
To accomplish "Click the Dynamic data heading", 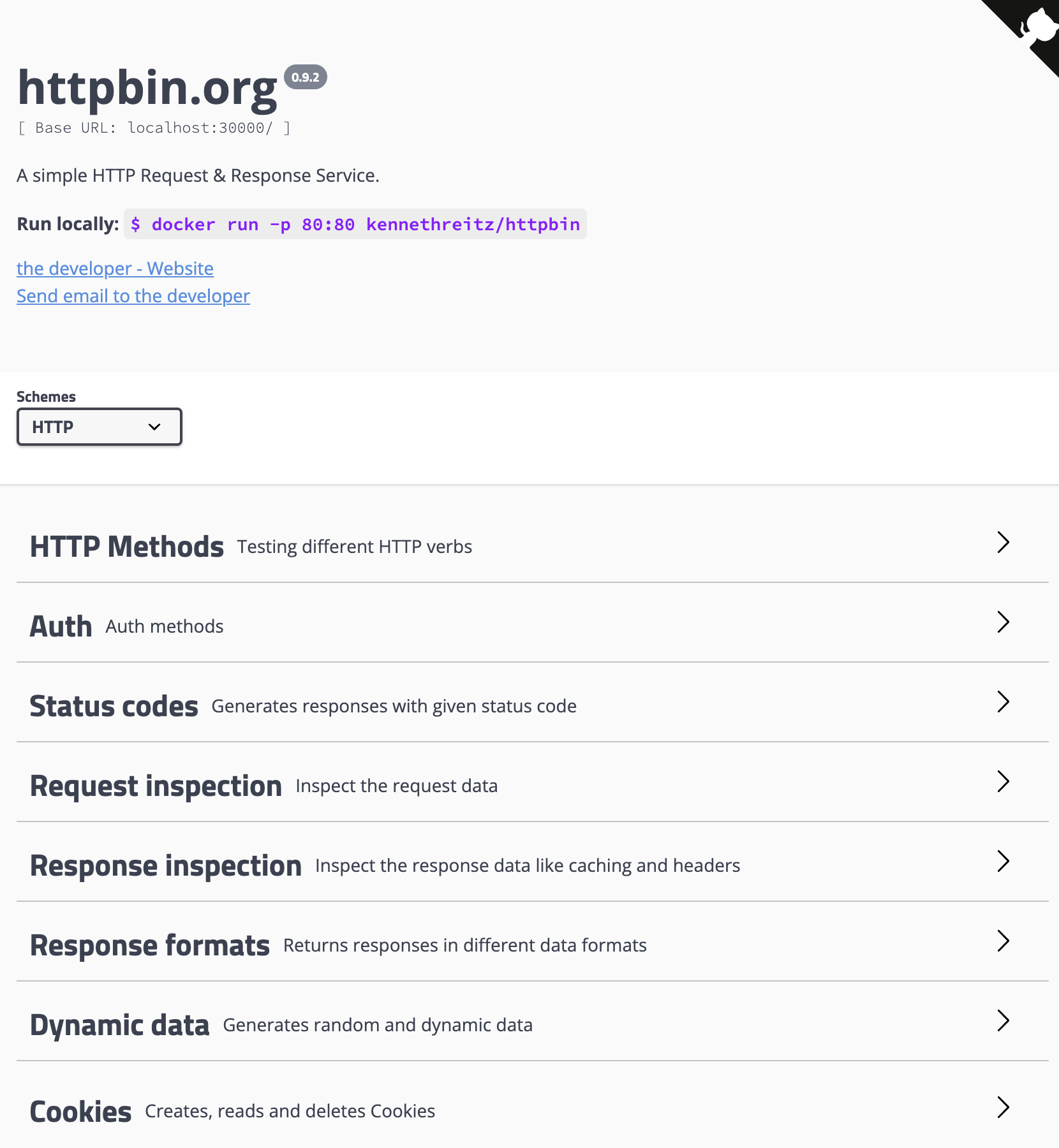I will tap(120, 1025).
